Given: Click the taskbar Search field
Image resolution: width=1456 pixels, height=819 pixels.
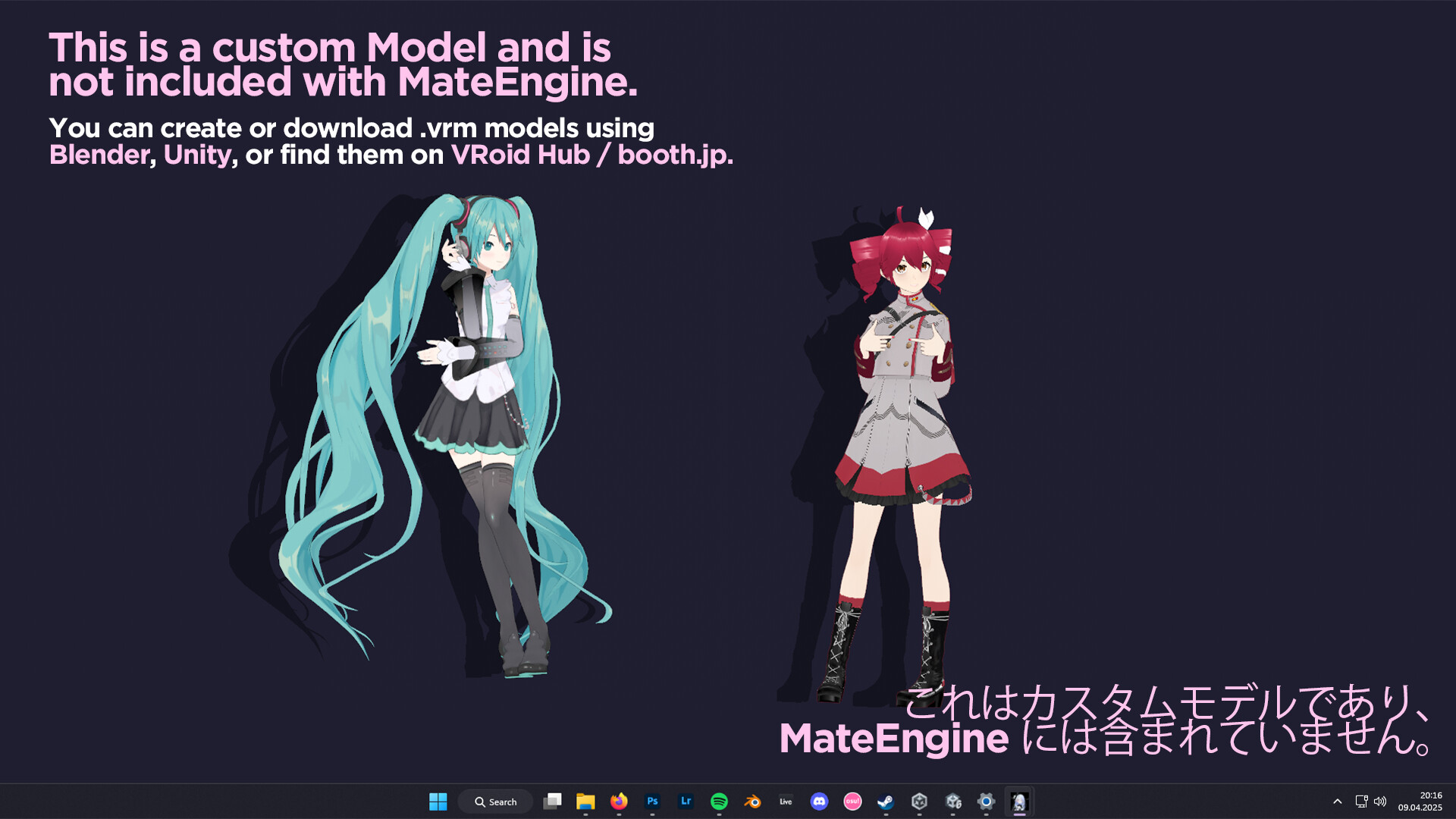Looking at the screenshot, I should (x=494, y=802).
